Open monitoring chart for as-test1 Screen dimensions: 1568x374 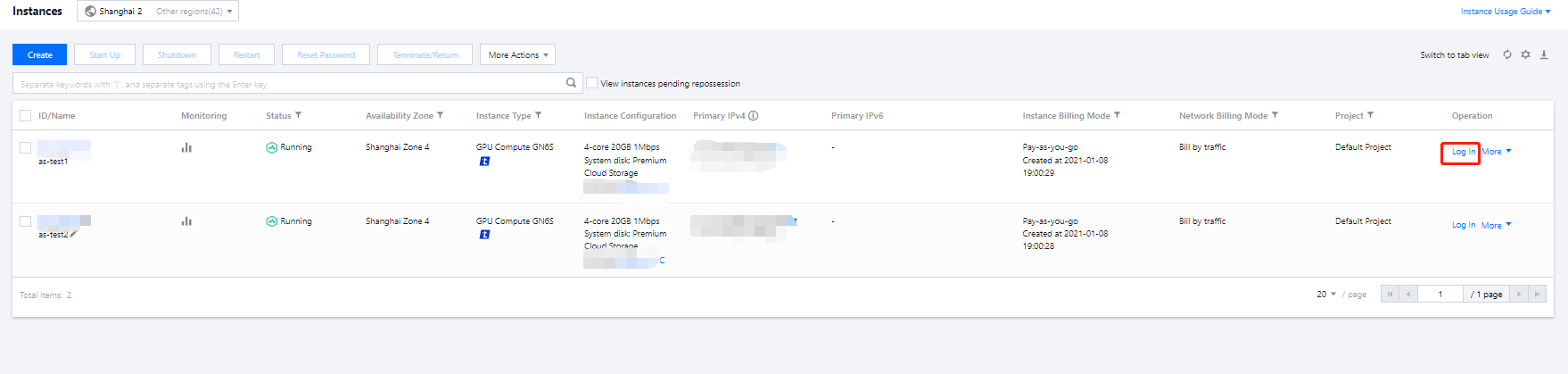(x=186, y=147)
